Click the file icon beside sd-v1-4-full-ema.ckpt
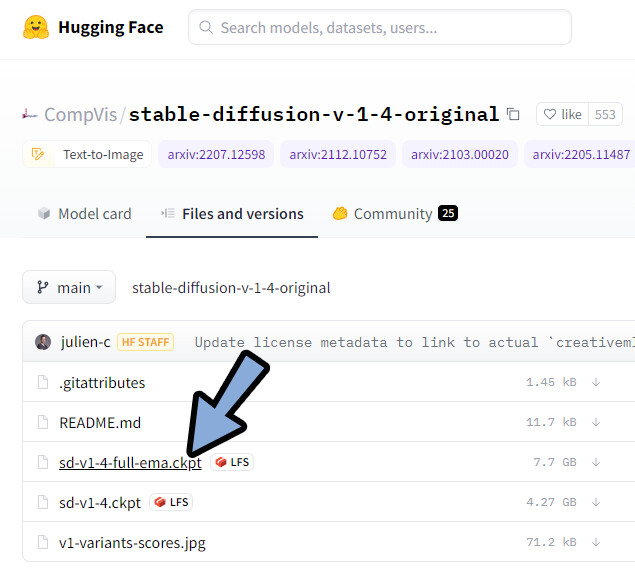The height and width of the screenshot is (585, 635). point(43,462)
